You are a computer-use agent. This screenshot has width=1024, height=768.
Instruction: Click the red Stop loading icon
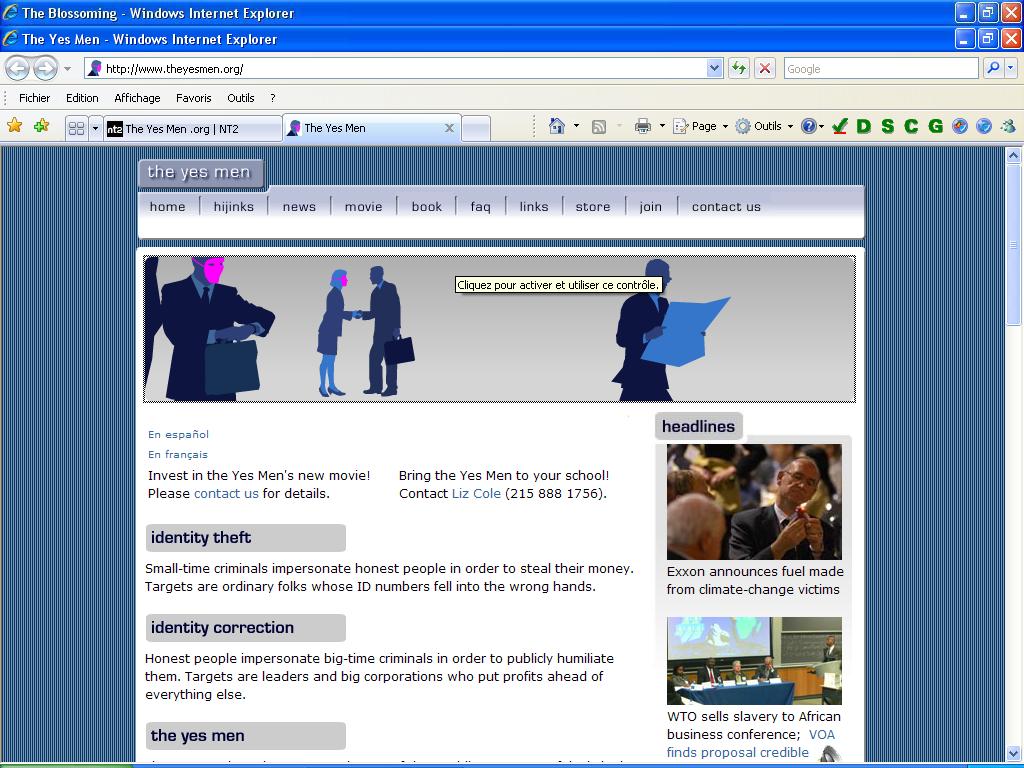point(765,68)
